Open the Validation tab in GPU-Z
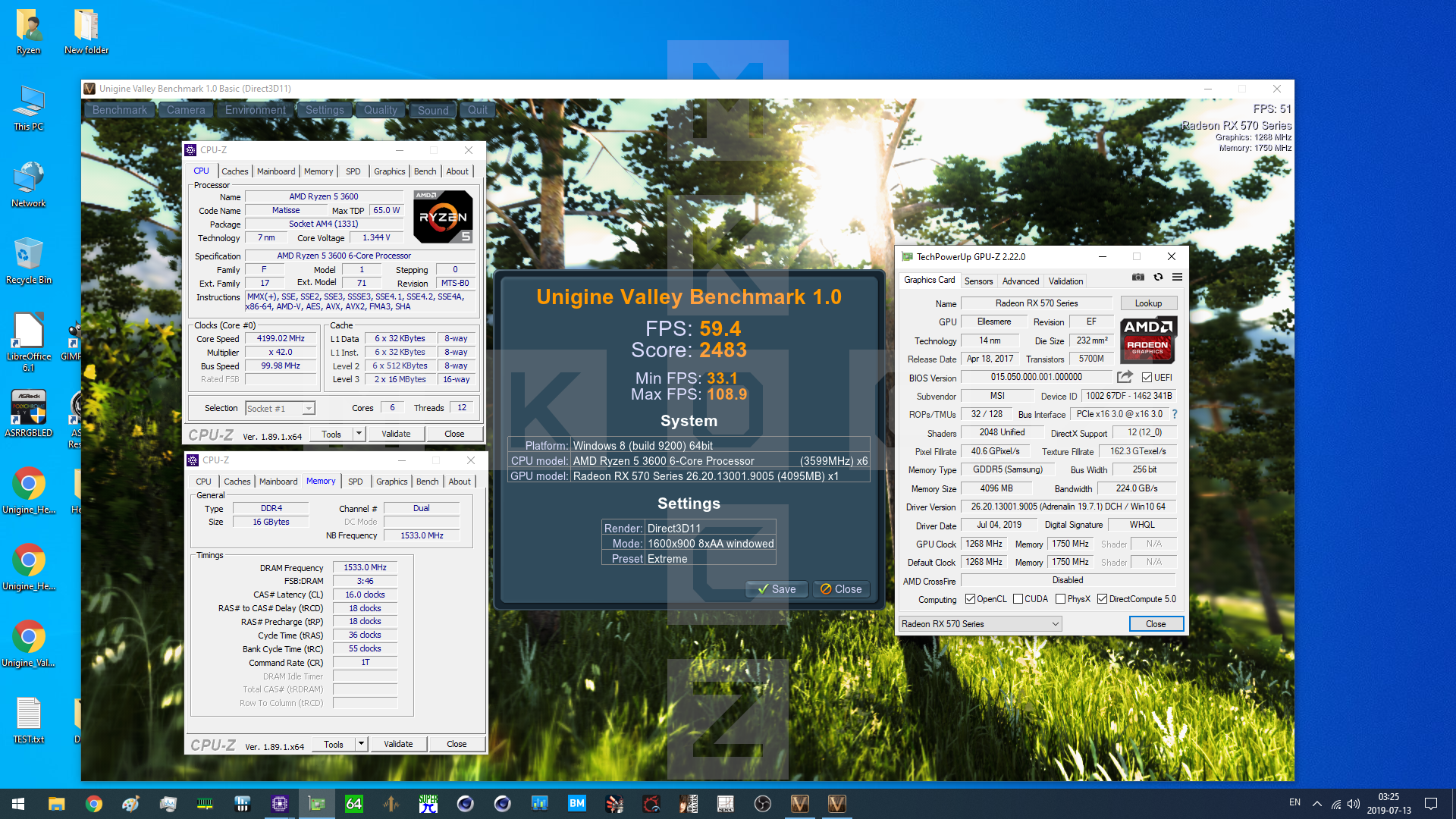Image resolution: width=1456 pixels, height=819 pixels. click(1065, 281)
